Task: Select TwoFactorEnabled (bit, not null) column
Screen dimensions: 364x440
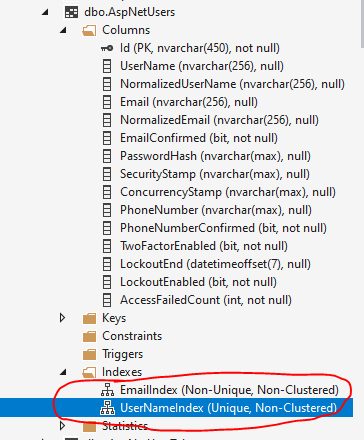Action: (204, 246)
